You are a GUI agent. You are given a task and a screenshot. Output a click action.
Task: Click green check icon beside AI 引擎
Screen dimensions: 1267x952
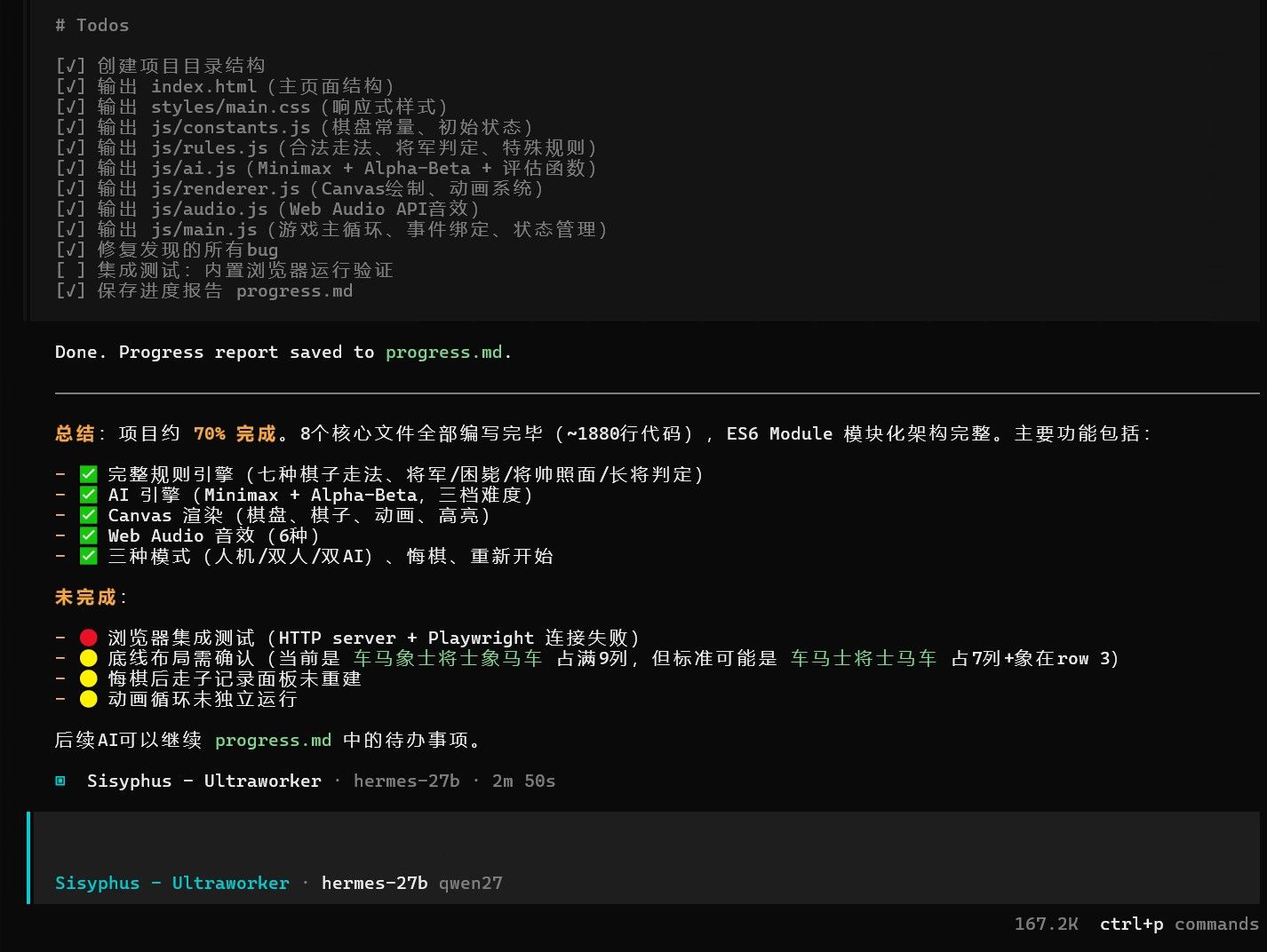pos(88,495)
